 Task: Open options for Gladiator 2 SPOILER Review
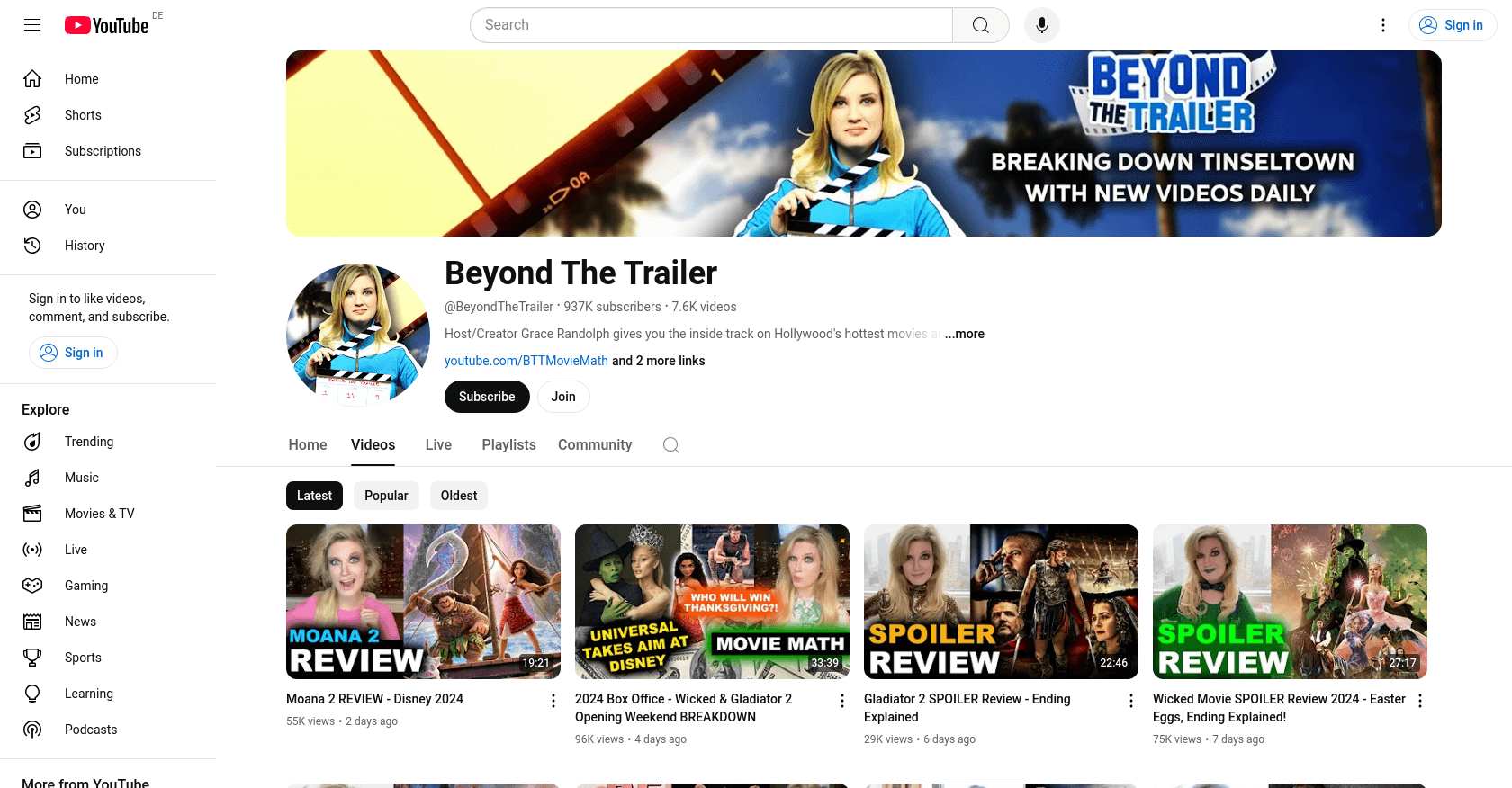coord(1131,701)
